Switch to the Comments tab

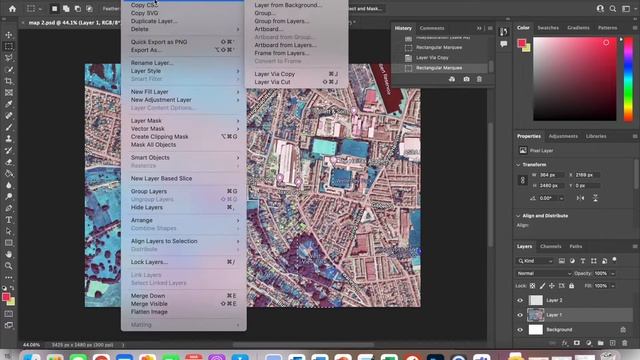point(432,28)
